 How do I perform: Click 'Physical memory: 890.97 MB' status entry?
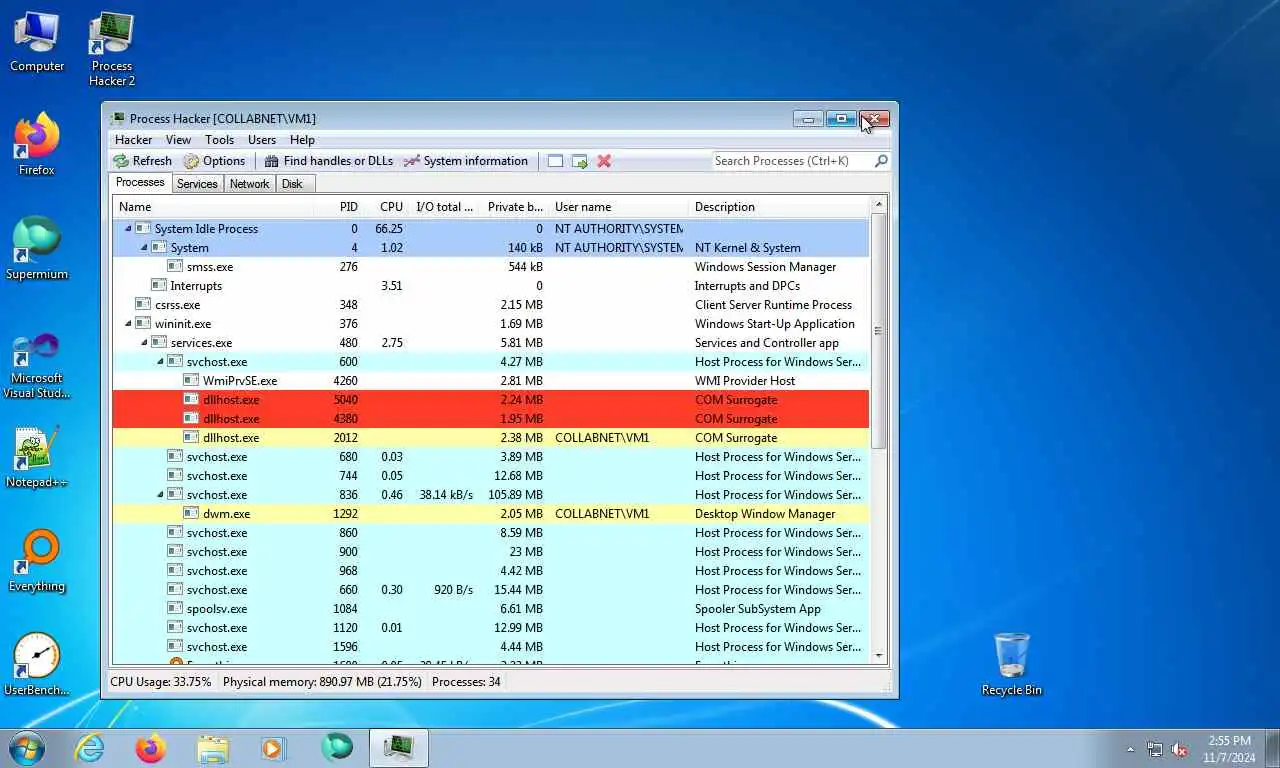[322, 682]
